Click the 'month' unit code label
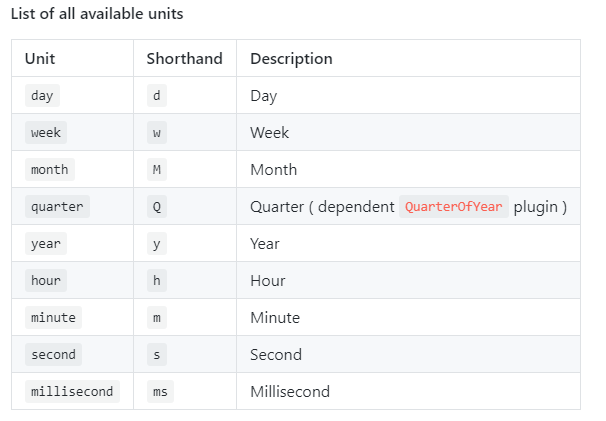606x421 pixels. point(49,169)
